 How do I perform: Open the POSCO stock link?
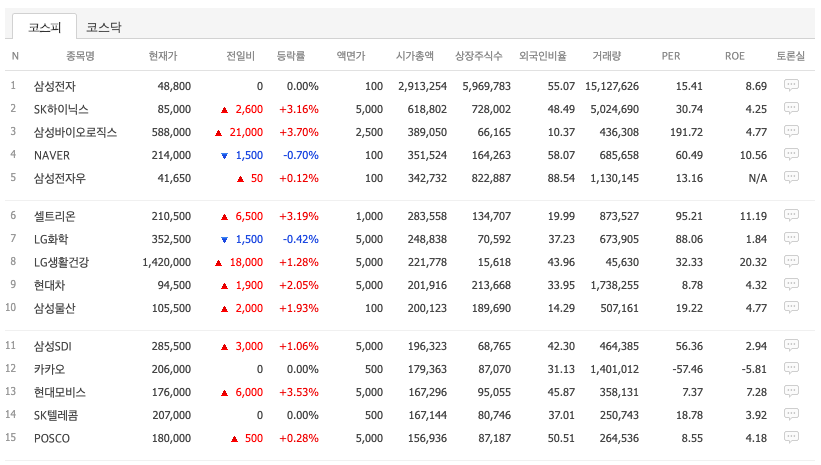[x=52, y=438]
